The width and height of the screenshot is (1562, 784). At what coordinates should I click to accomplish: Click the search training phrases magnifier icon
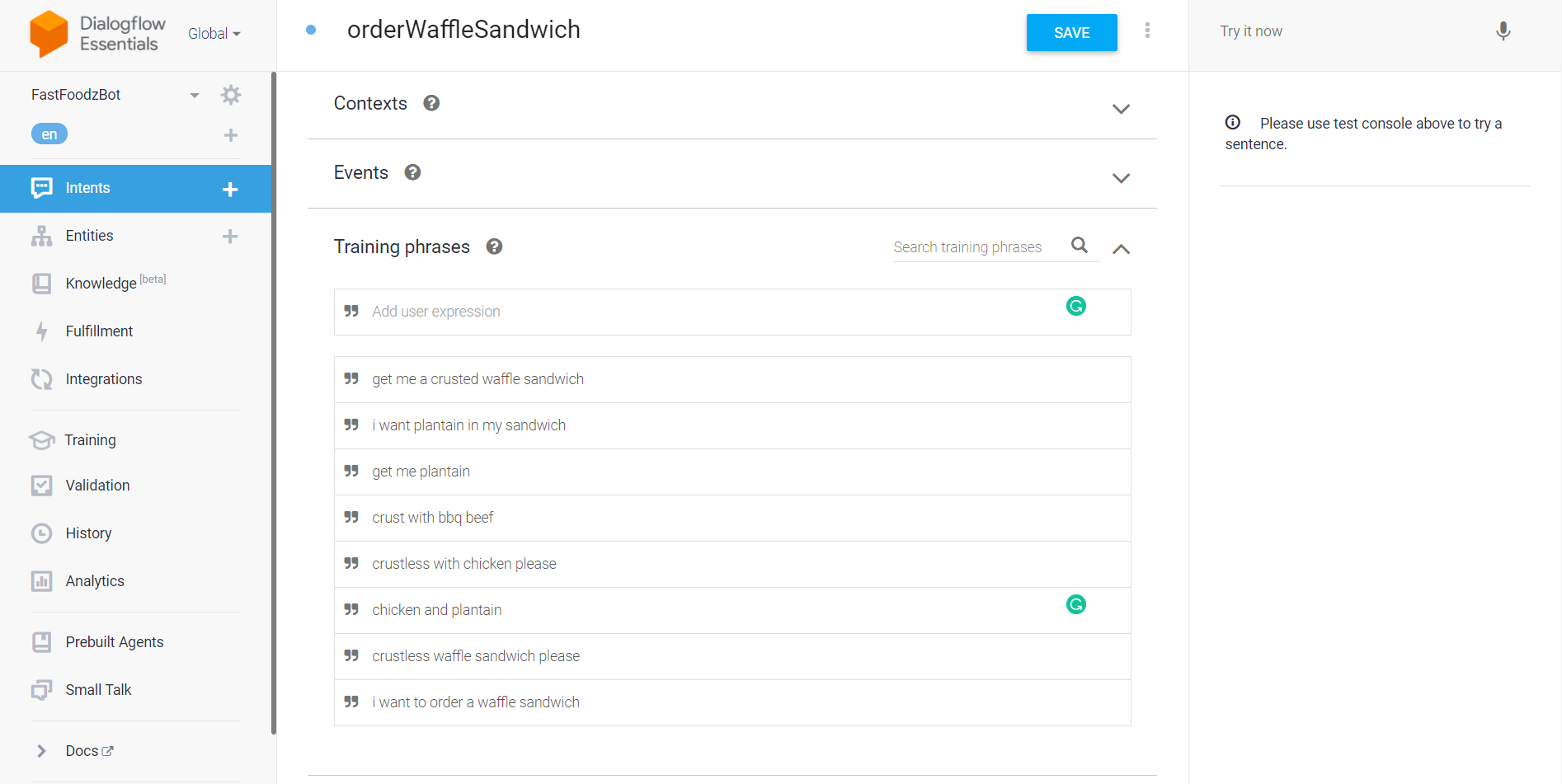[1079, 246]
